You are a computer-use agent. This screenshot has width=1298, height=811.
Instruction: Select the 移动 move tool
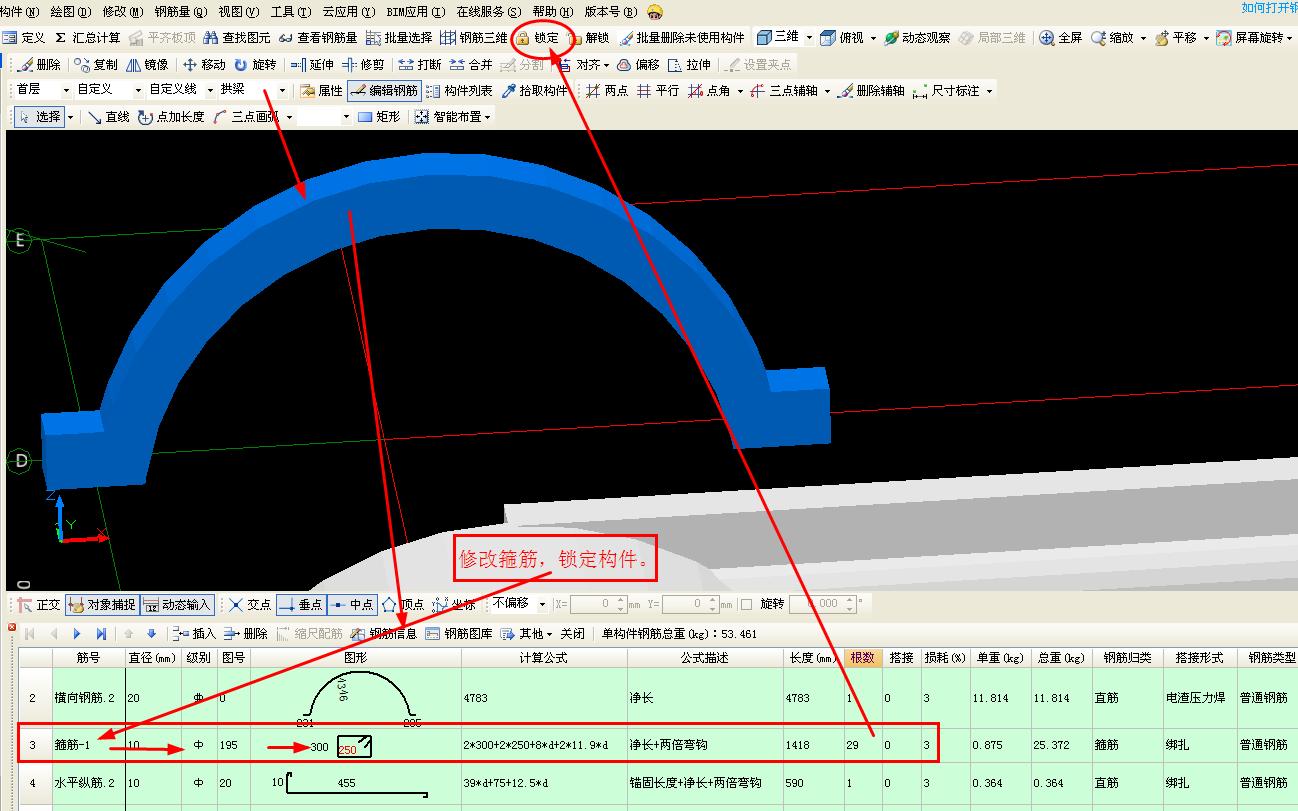point(204,65)
